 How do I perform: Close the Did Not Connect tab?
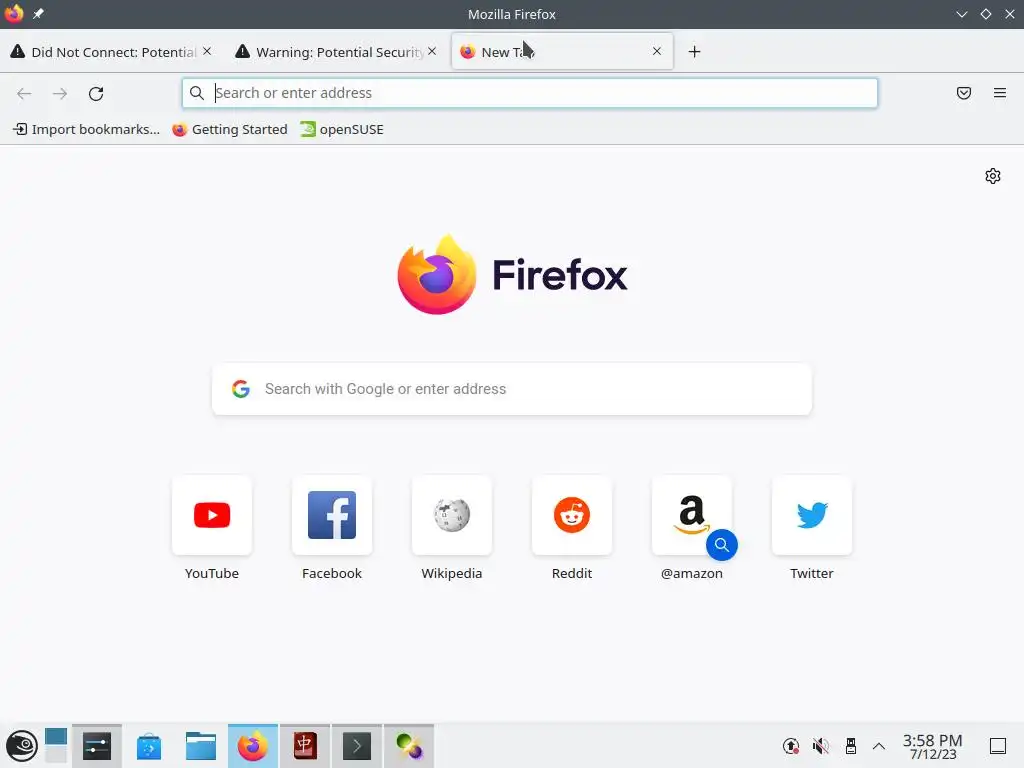[x=207, y=51]
